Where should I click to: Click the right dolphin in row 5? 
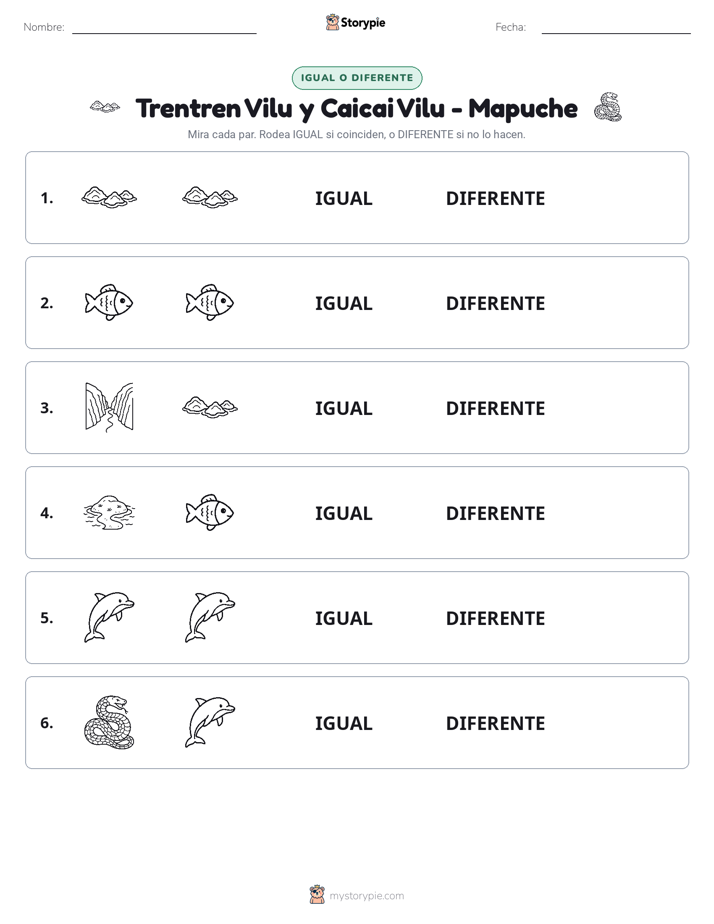(x=210, y=617)
